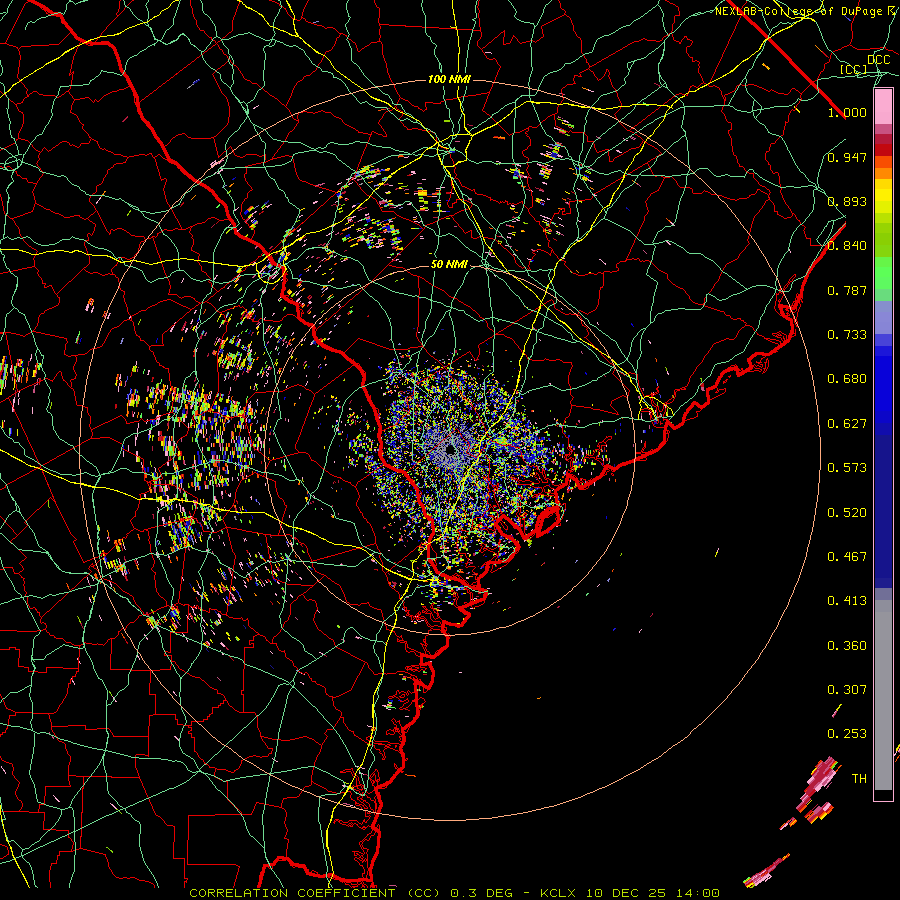Click the lavender segment of the color bar
The height and width of the screenshot is (900, 900).
coord(883,319)
